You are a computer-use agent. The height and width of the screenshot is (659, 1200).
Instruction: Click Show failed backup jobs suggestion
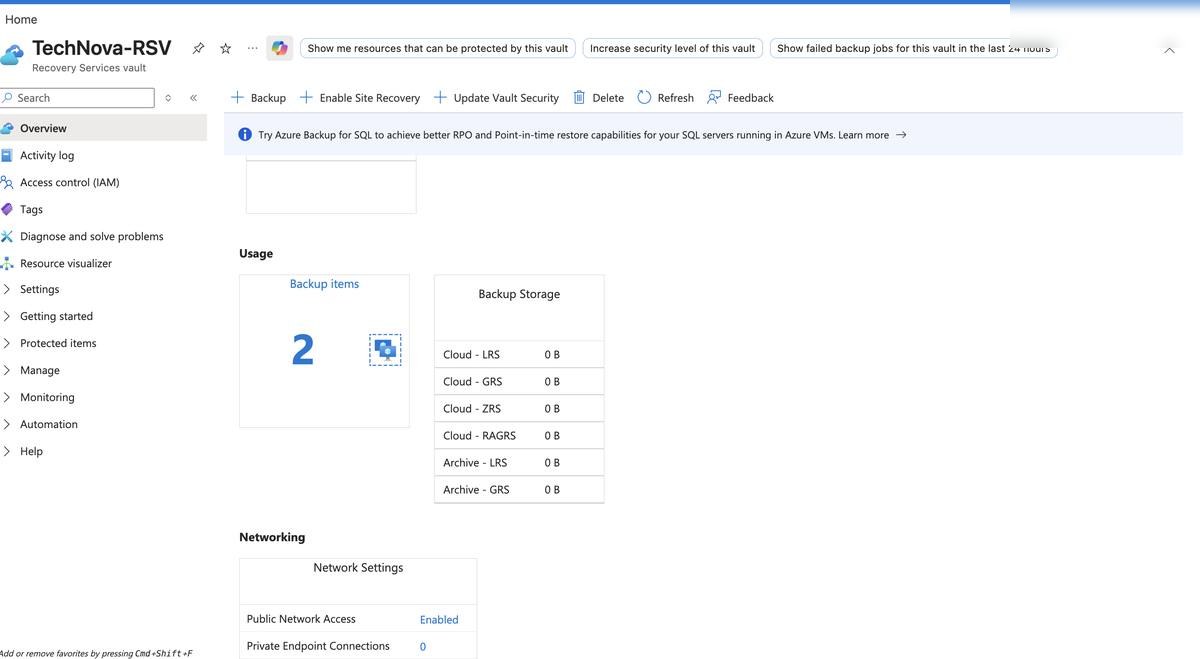point(913,48)
